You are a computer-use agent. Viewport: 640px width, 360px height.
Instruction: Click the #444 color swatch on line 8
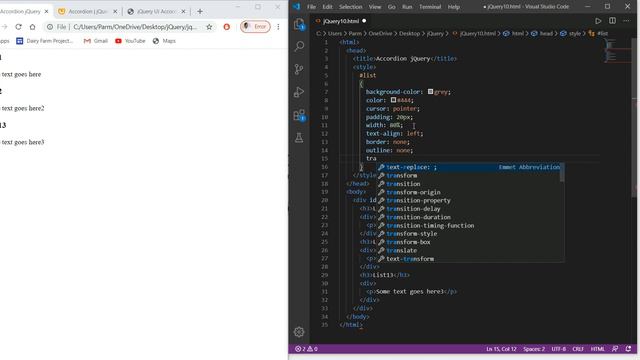coord(393,100)
